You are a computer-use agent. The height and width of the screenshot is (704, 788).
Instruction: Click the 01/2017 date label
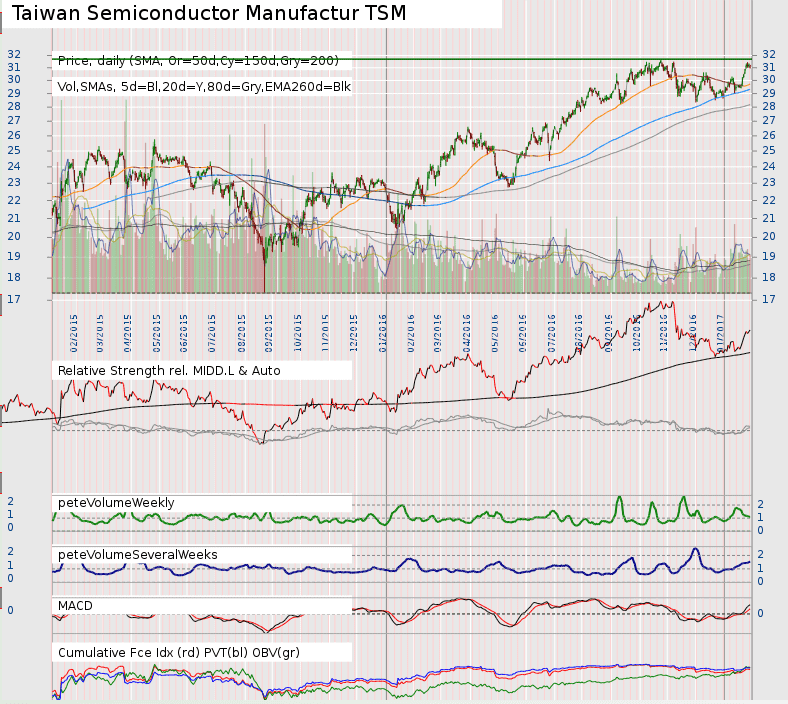pyautogui.click(x=720, y=333)
